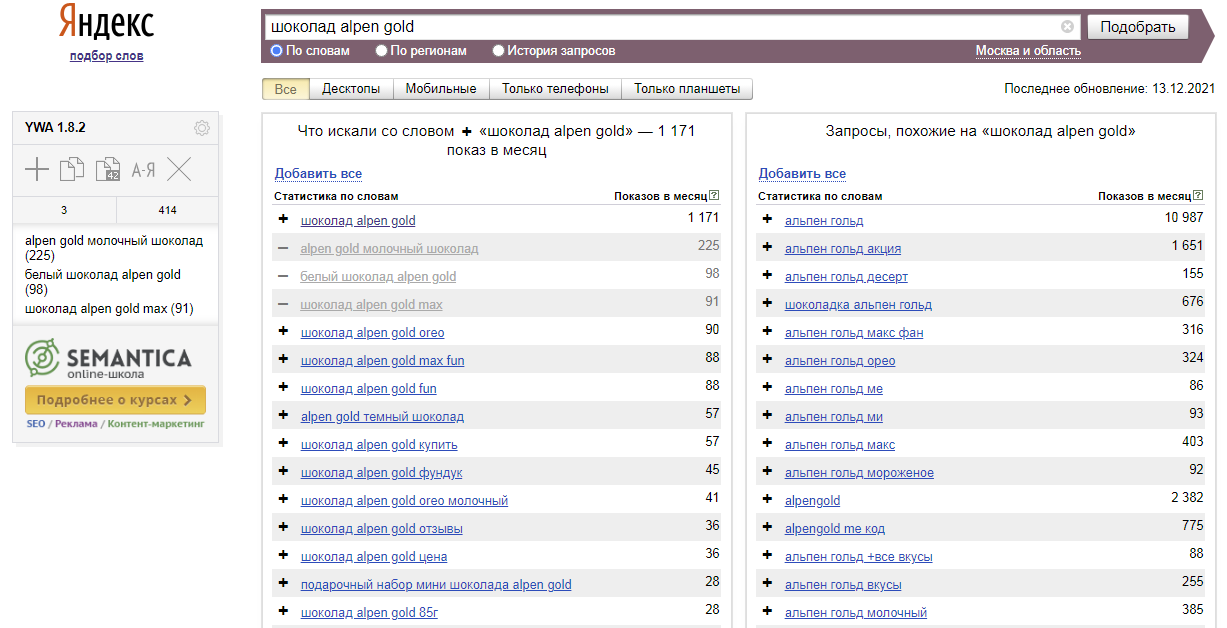Click 'Последнее обновление: 13.12.2021' text
The height and width of the screenshot is (628, 1227).
(x=1110, y=89)
